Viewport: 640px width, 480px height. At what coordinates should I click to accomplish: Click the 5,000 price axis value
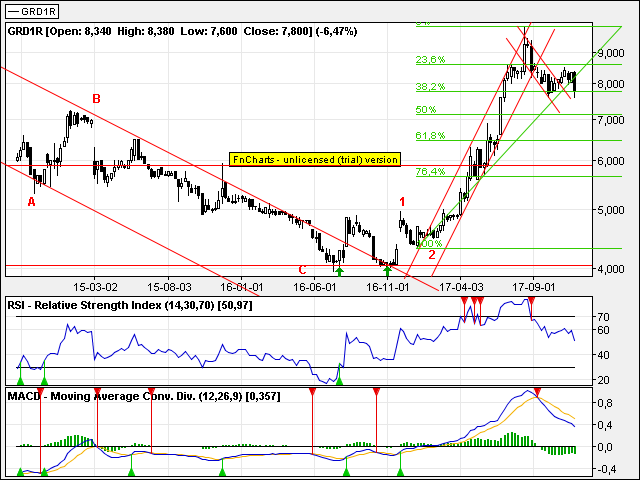coord(611,210)
